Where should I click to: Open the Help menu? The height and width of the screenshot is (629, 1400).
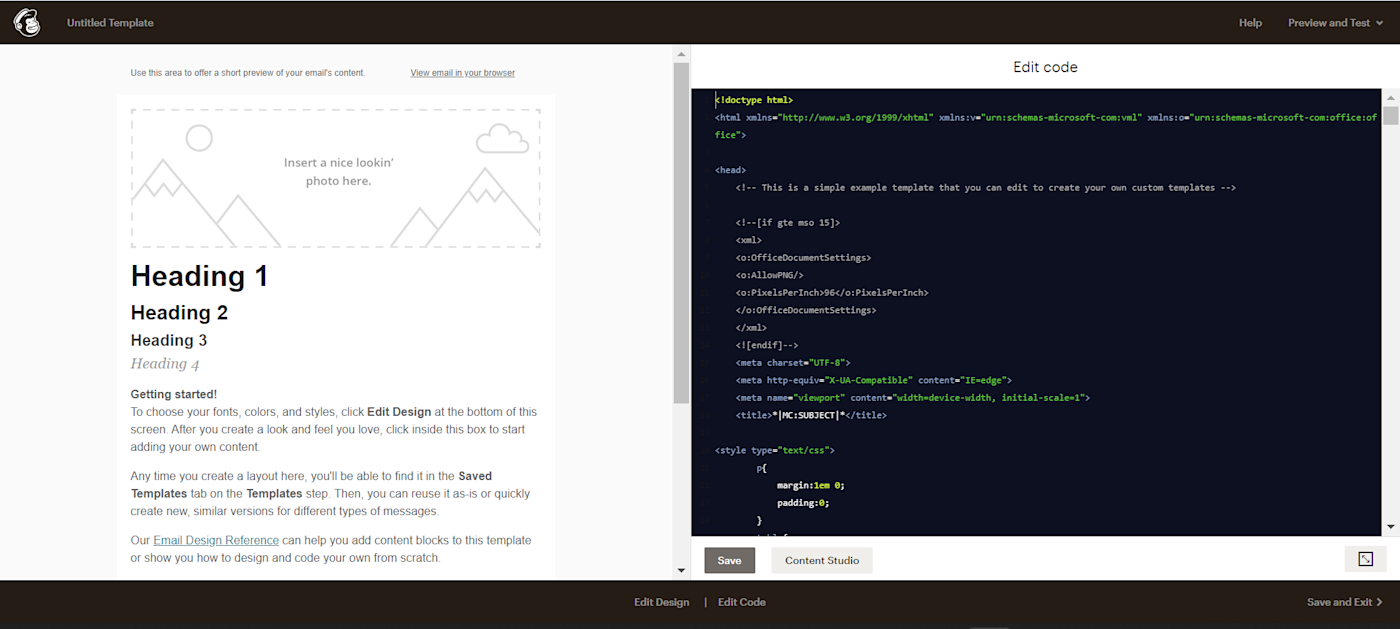1250,23
